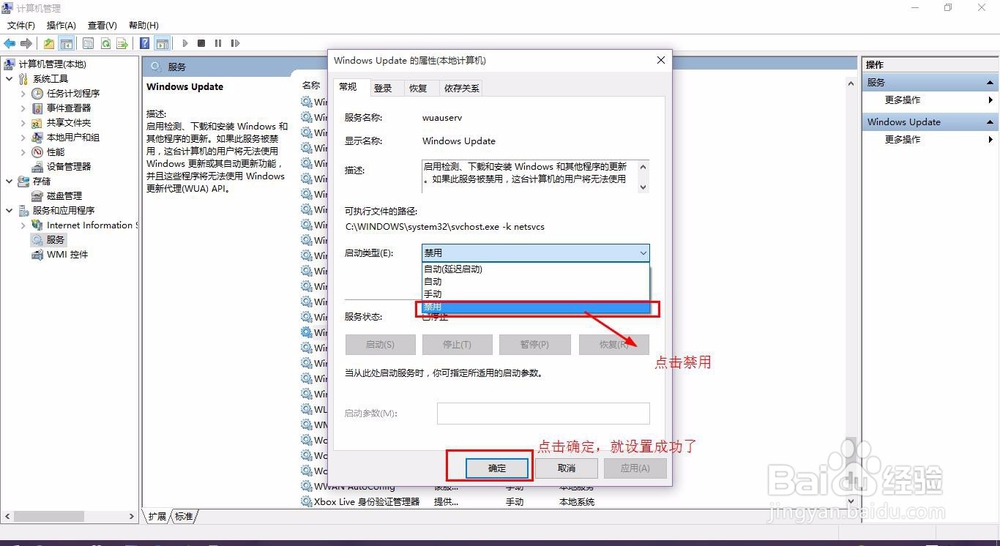Click the 启动参数(M) input field

click(x=543, y=413)
